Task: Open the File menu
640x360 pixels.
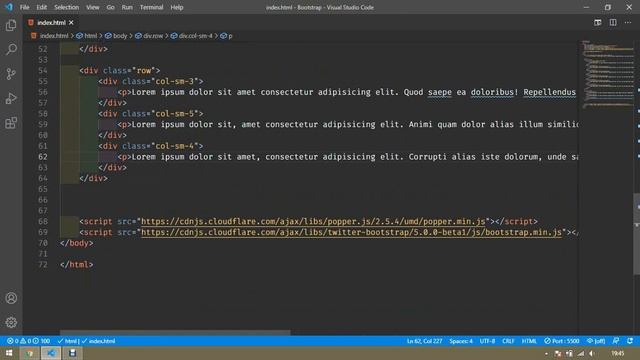Action: pyautogui.click(x=24, y=7)
